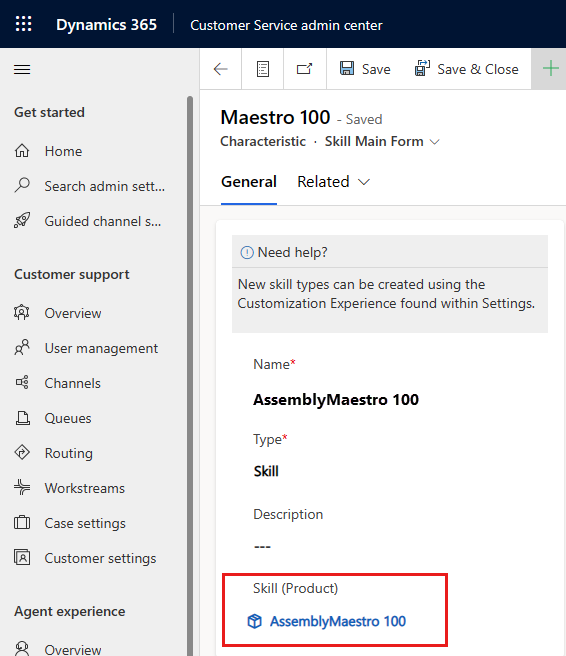Open record in new window icon
The width and height of the screenshot is (566, 656).
pyautogui.click(x=305, y=69)
